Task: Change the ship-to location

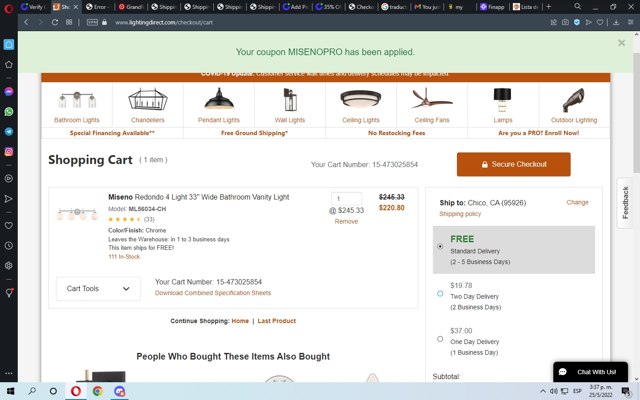Action: 577,202
